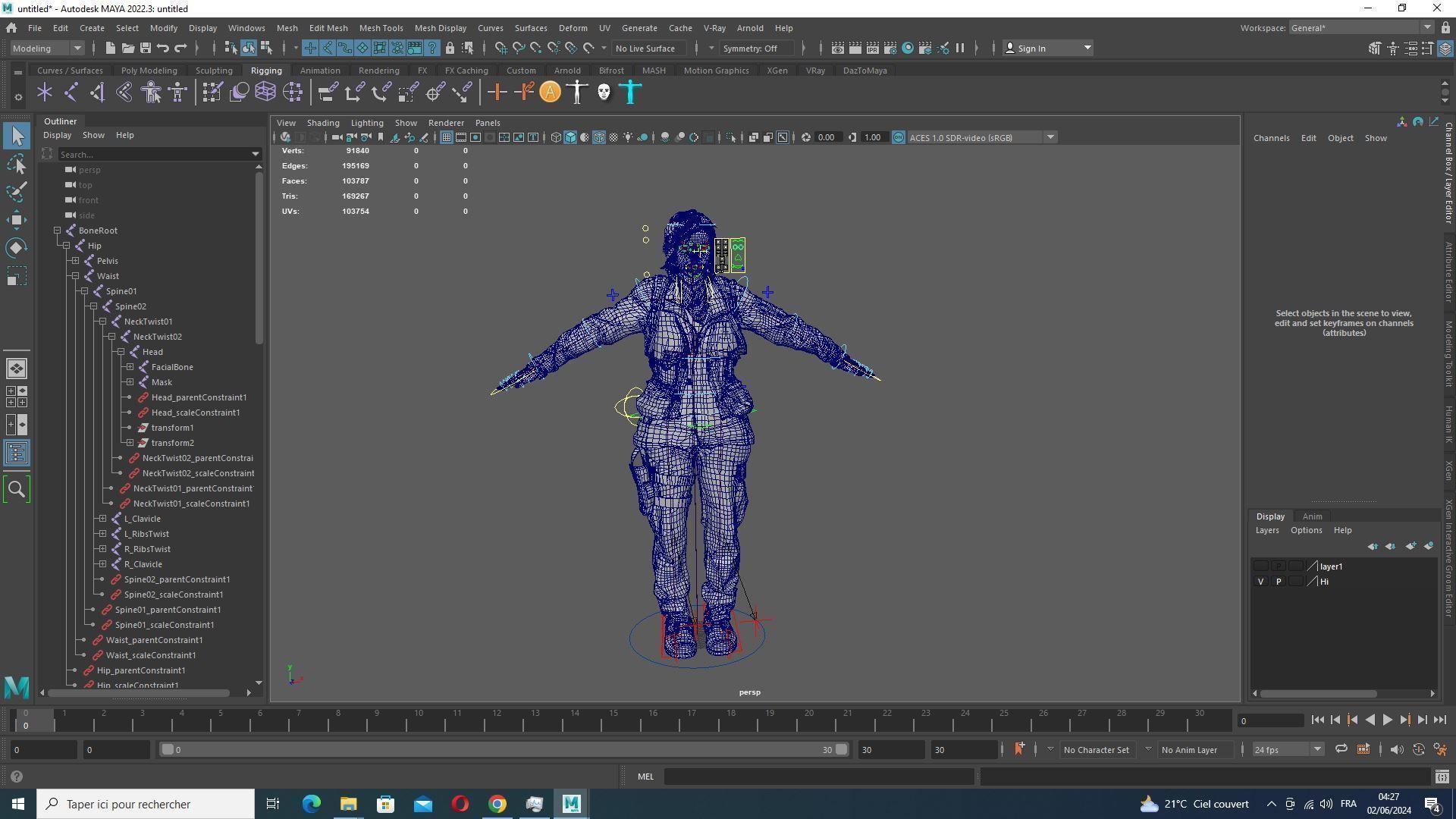This screenshot has width=1456, height=819.
Task: Activate the Lasso selection tool
Action: [x=17, y=164]
